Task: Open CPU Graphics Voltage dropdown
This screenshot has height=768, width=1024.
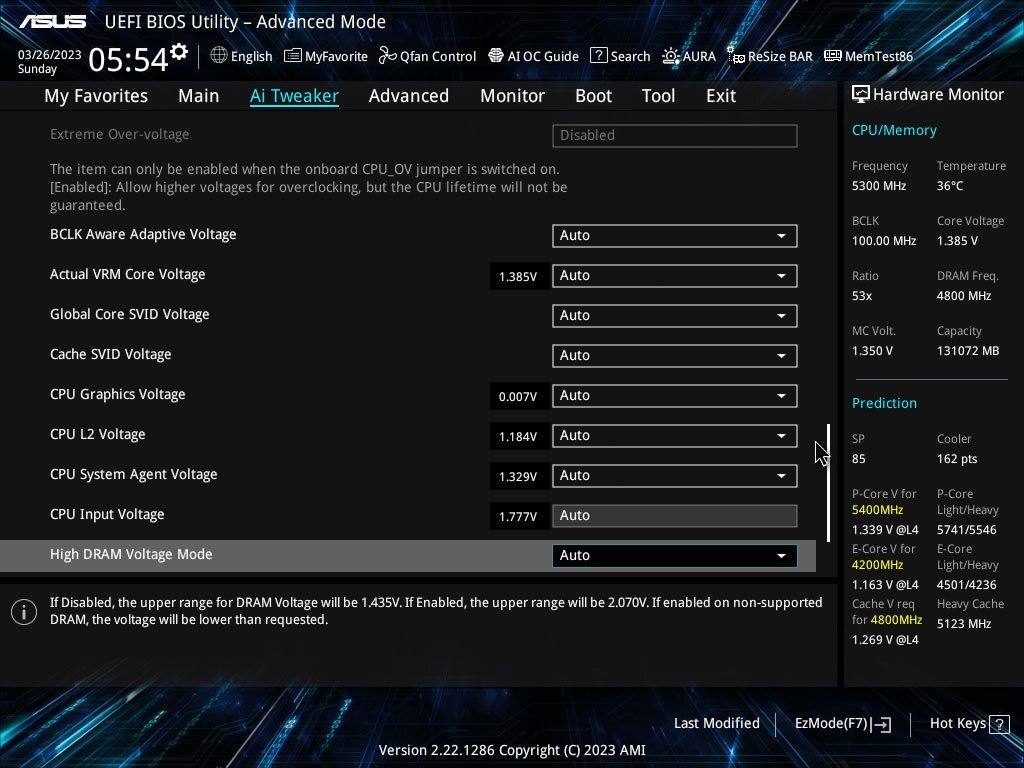Action: pos(675,396)
